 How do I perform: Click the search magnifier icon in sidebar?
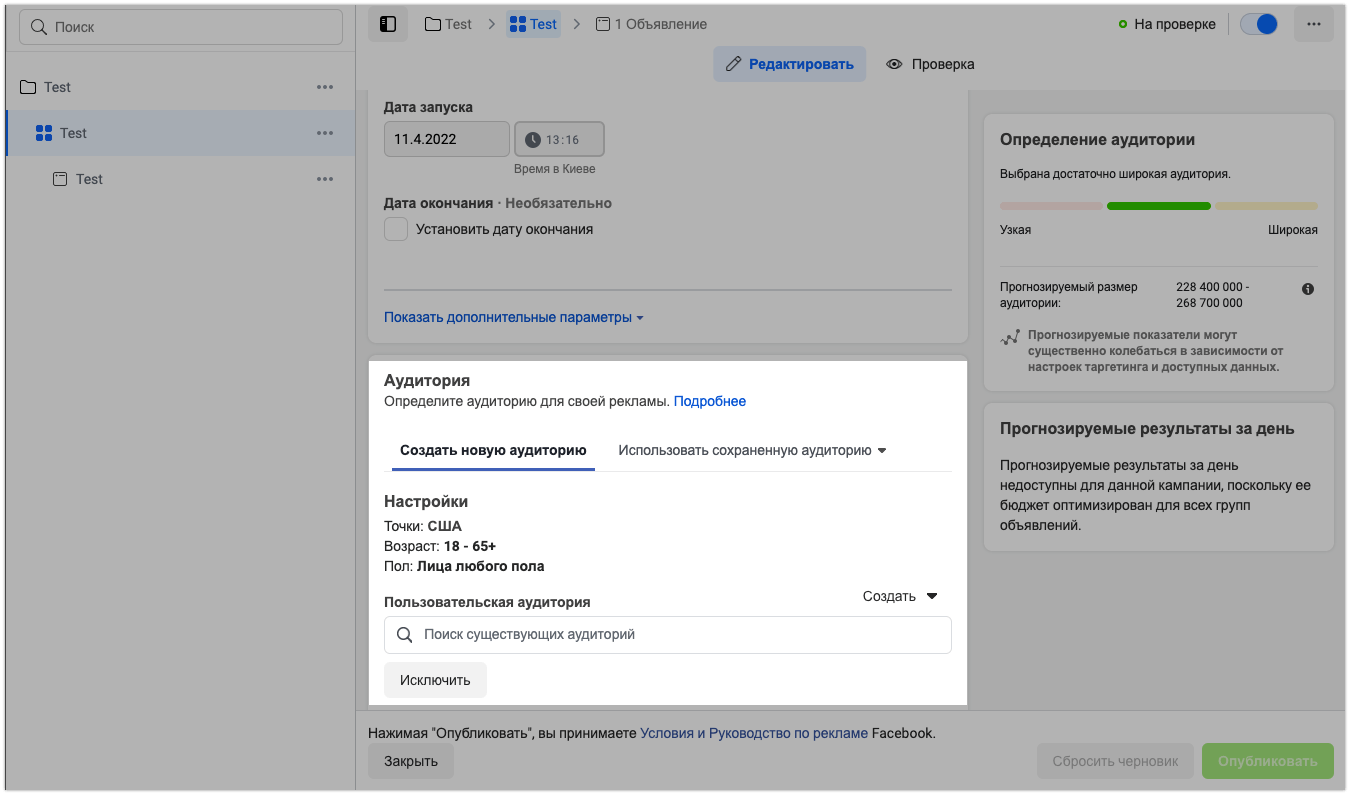coord(39,27)
